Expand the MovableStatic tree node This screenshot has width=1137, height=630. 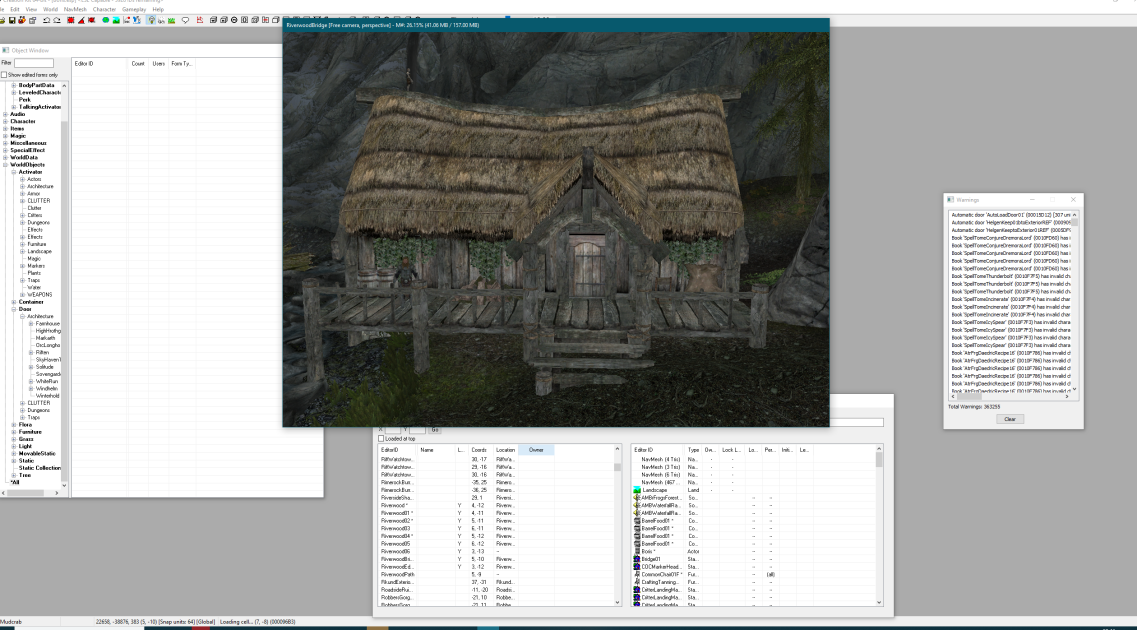point(14,454)
